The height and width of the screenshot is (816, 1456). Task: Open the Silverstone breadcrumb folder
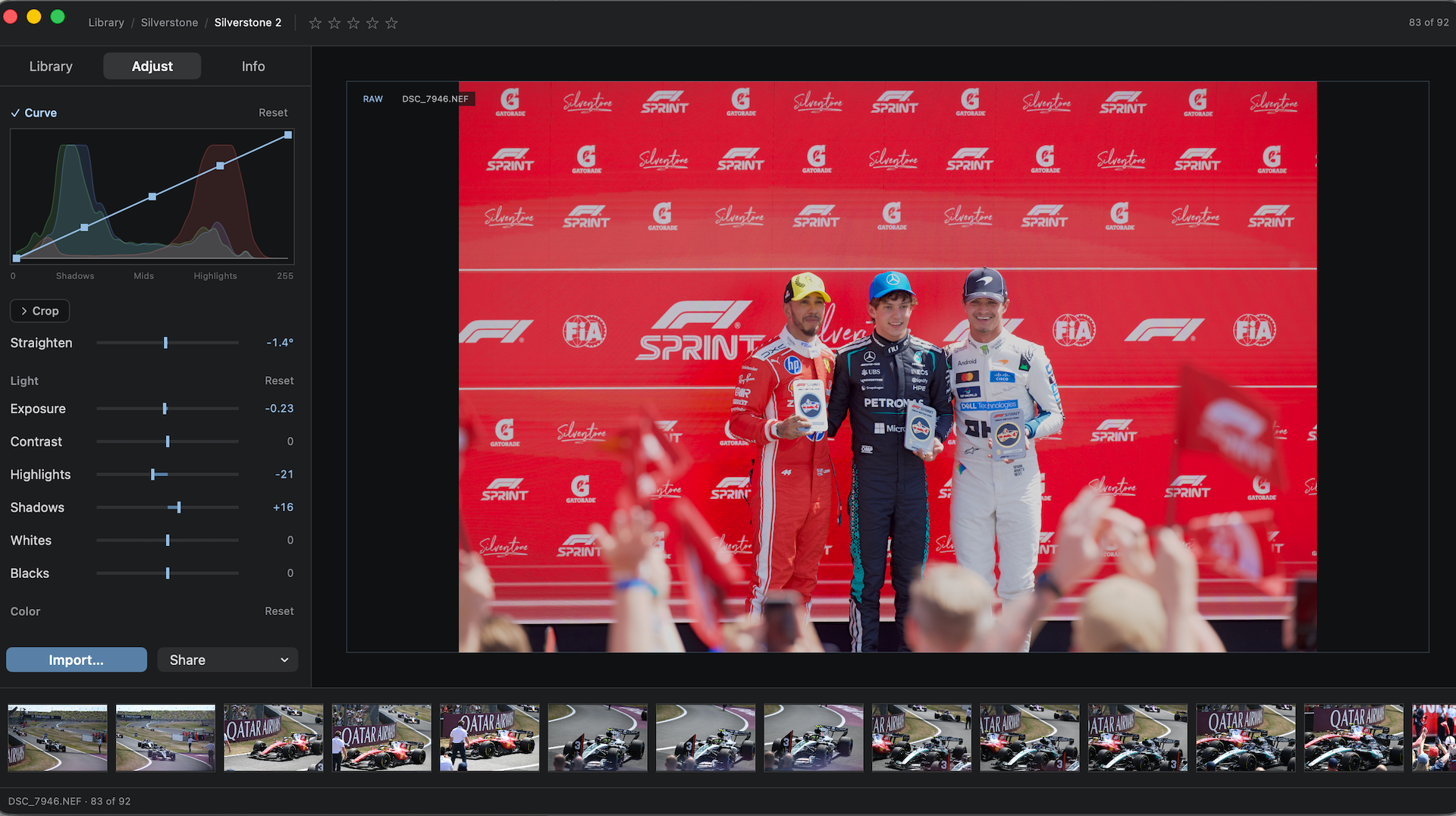point(169,23)
